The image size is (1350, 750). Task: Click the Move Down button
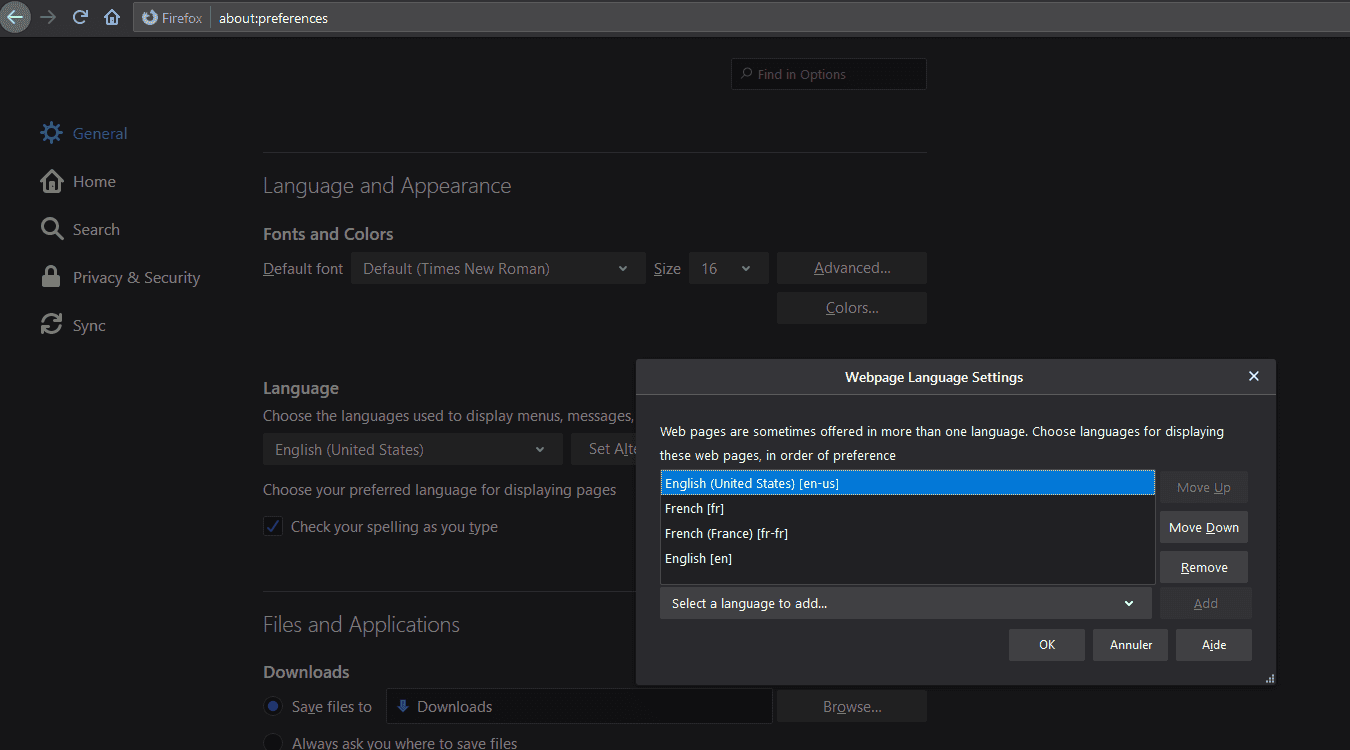(1203, 527)
